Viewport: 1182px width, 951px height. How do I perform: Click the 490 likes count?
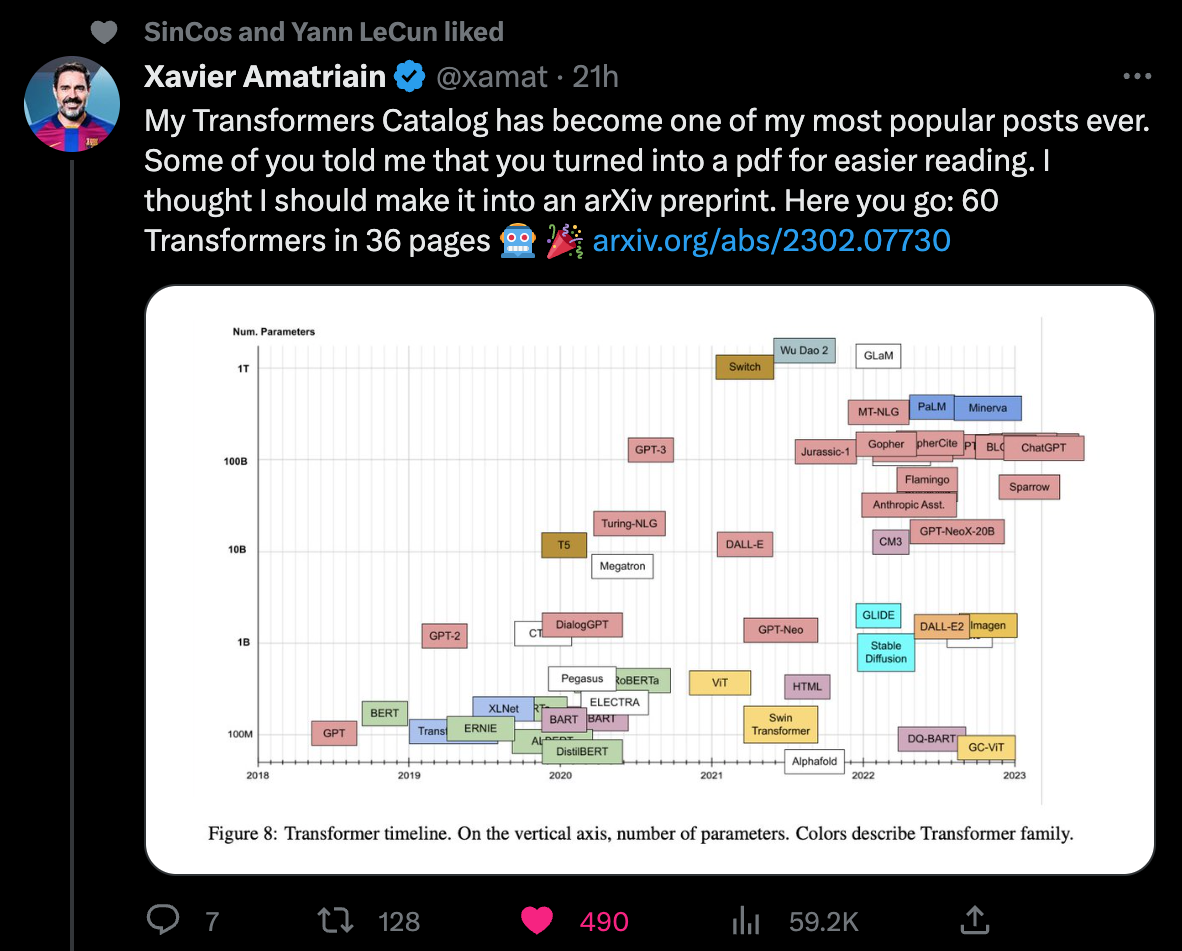pyautogui.click(x=604, y=922)
